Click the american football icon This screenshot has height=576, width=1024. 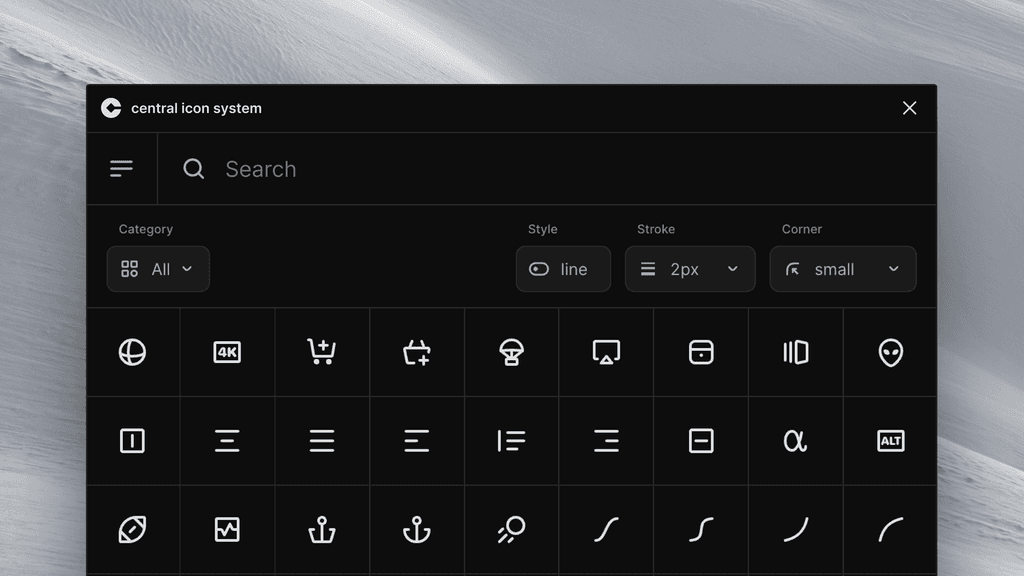(x=132, y=529)
